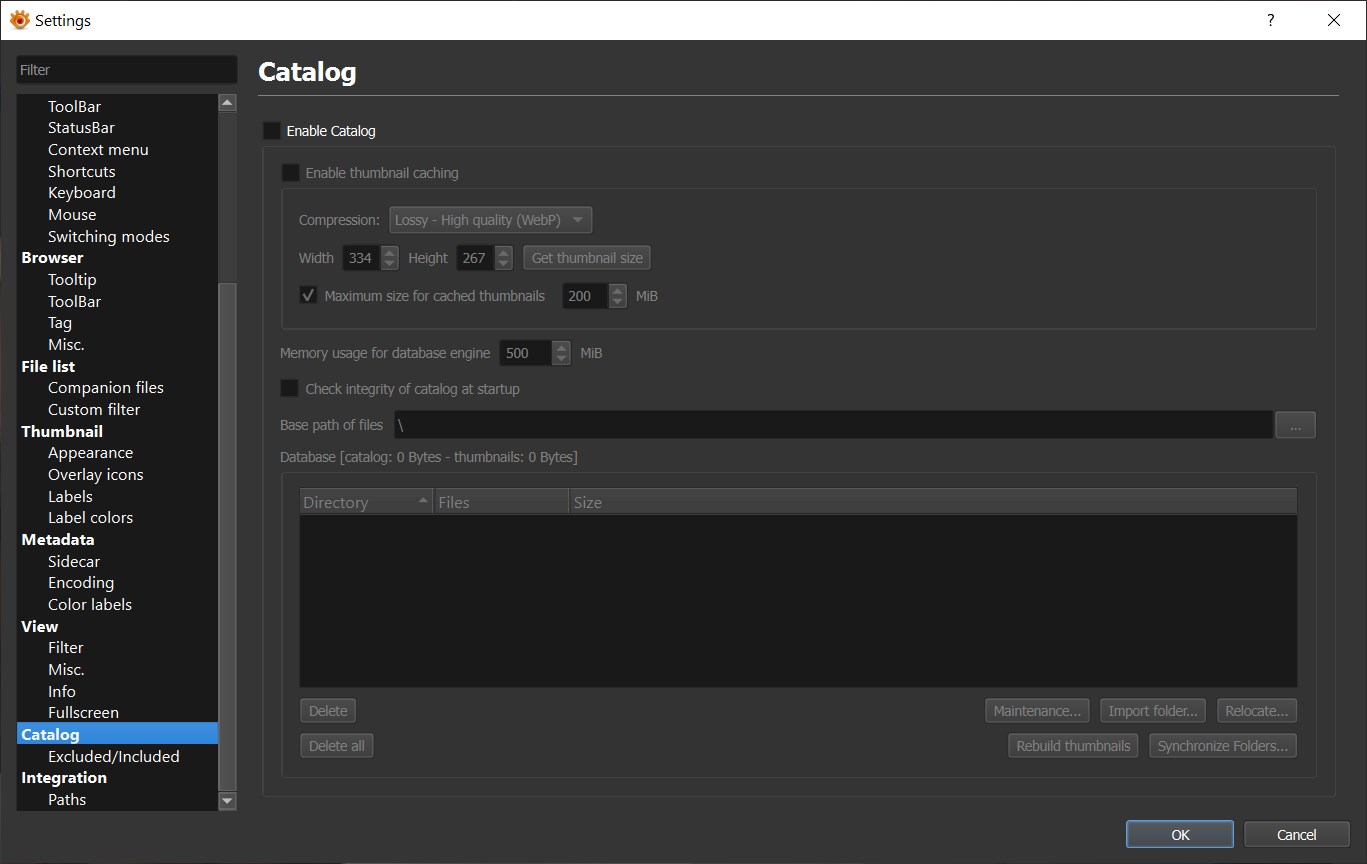Viewport: 1367px width, 864px height.
Task: Enable the Catalog checkbox
Action: tap(272, 131)
